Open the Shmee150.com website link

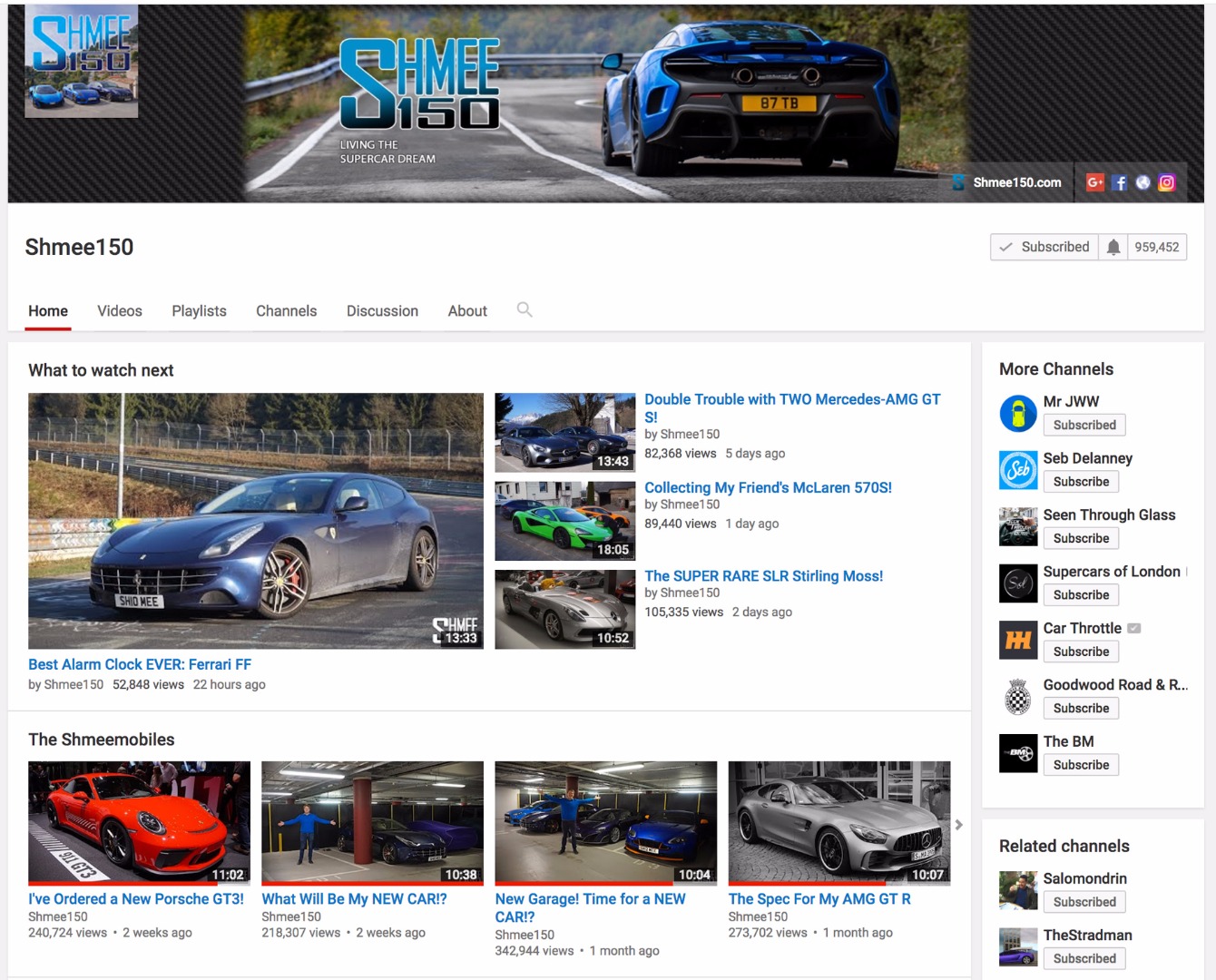coord(1016,182)
